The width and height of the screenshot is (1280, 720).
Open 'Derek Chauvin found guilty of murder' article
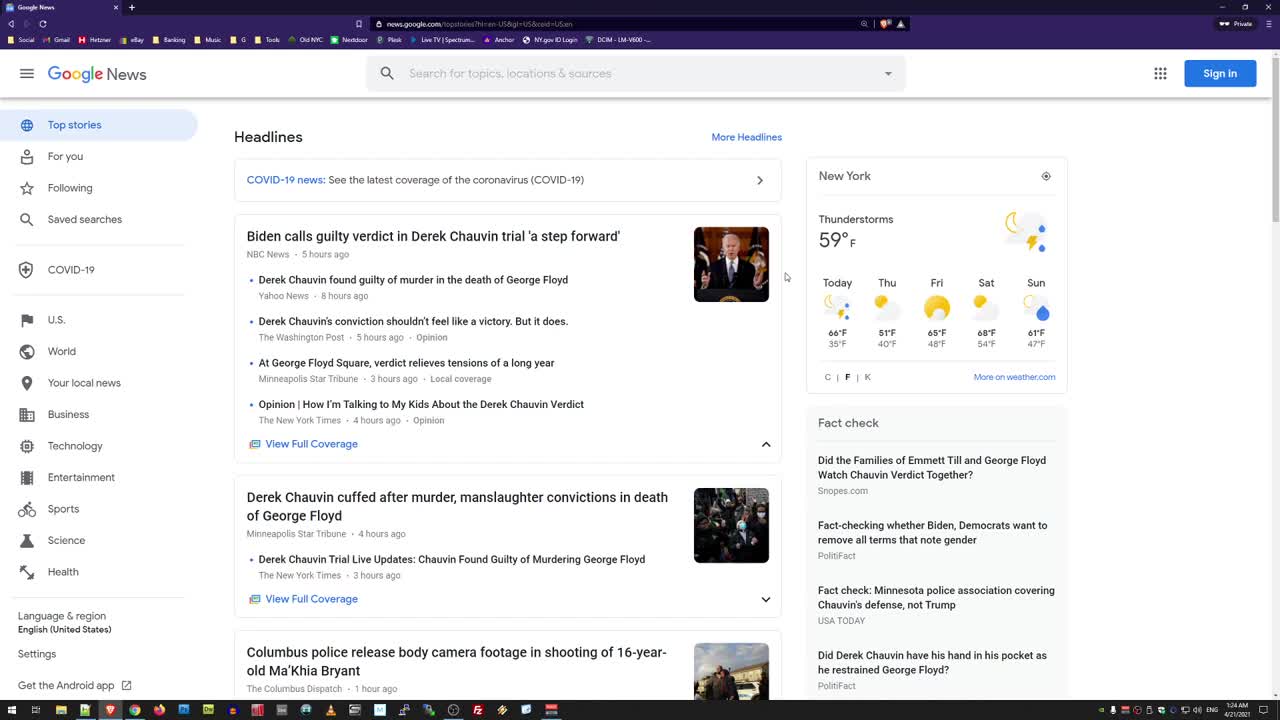pos(413,280)
